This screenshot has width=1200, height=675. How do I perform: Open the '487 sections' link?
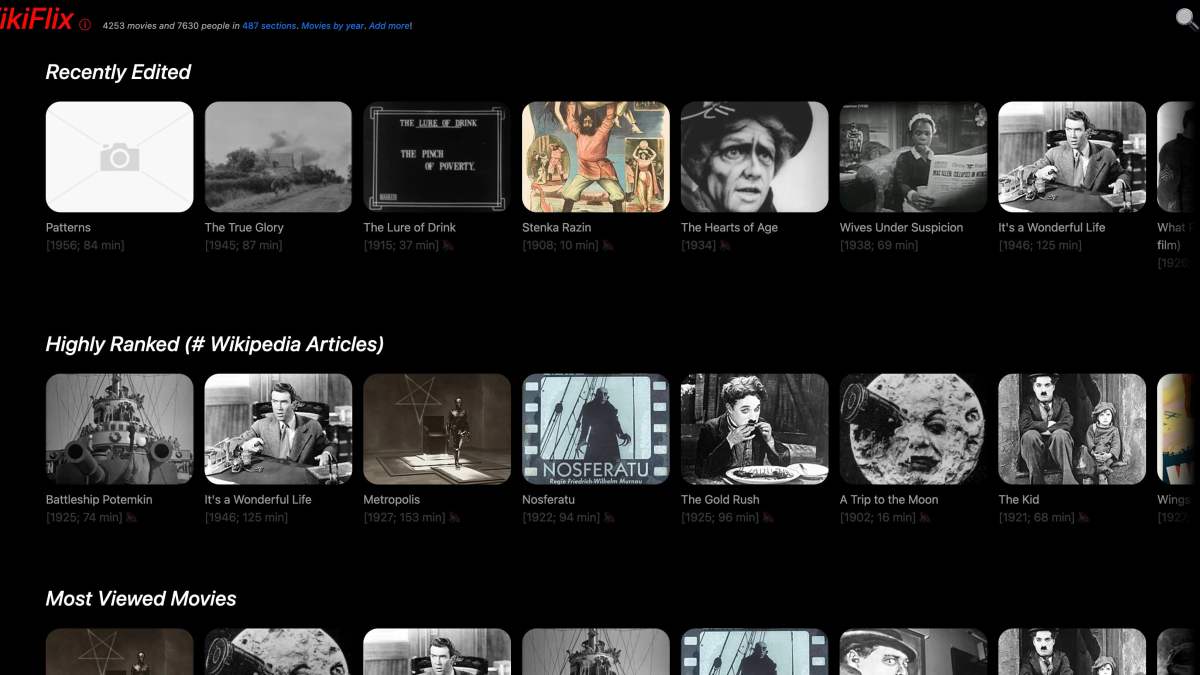(x=269, y=26)
